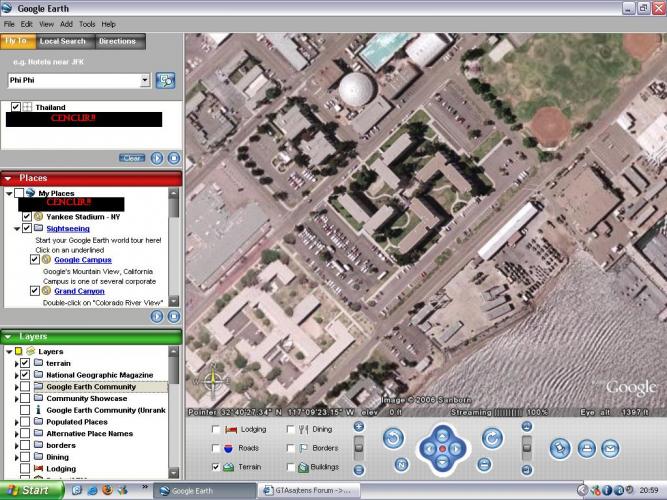The width and height of the screenshot is (667, 500).
Task: Click the print button in navigation panel
Action: click(585, 448)
